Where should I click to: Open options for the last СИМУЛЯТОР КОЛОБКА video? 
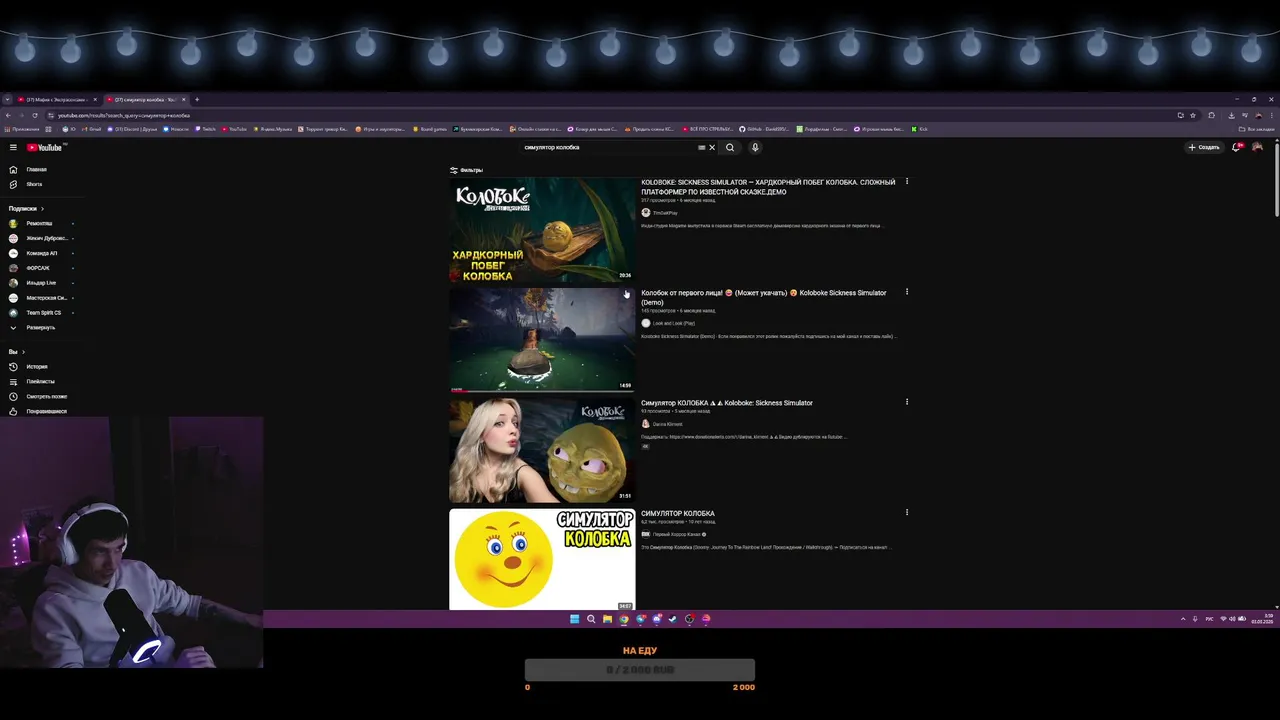point(907,512)
